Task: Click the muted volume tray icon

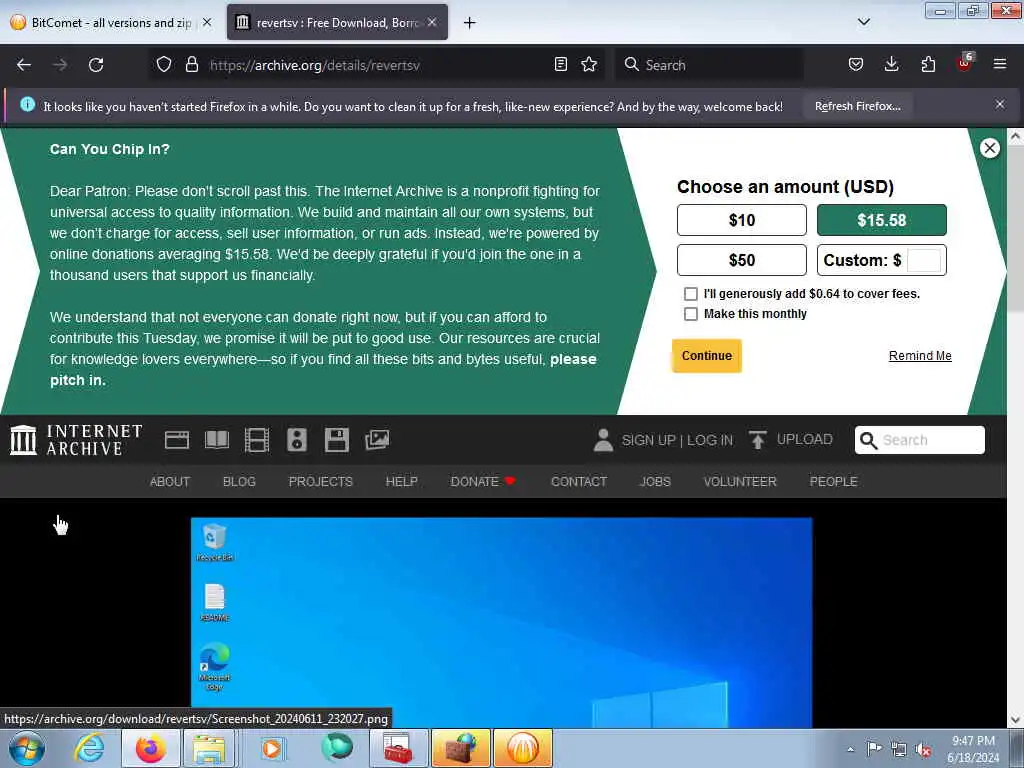Action: coord(922,749)
